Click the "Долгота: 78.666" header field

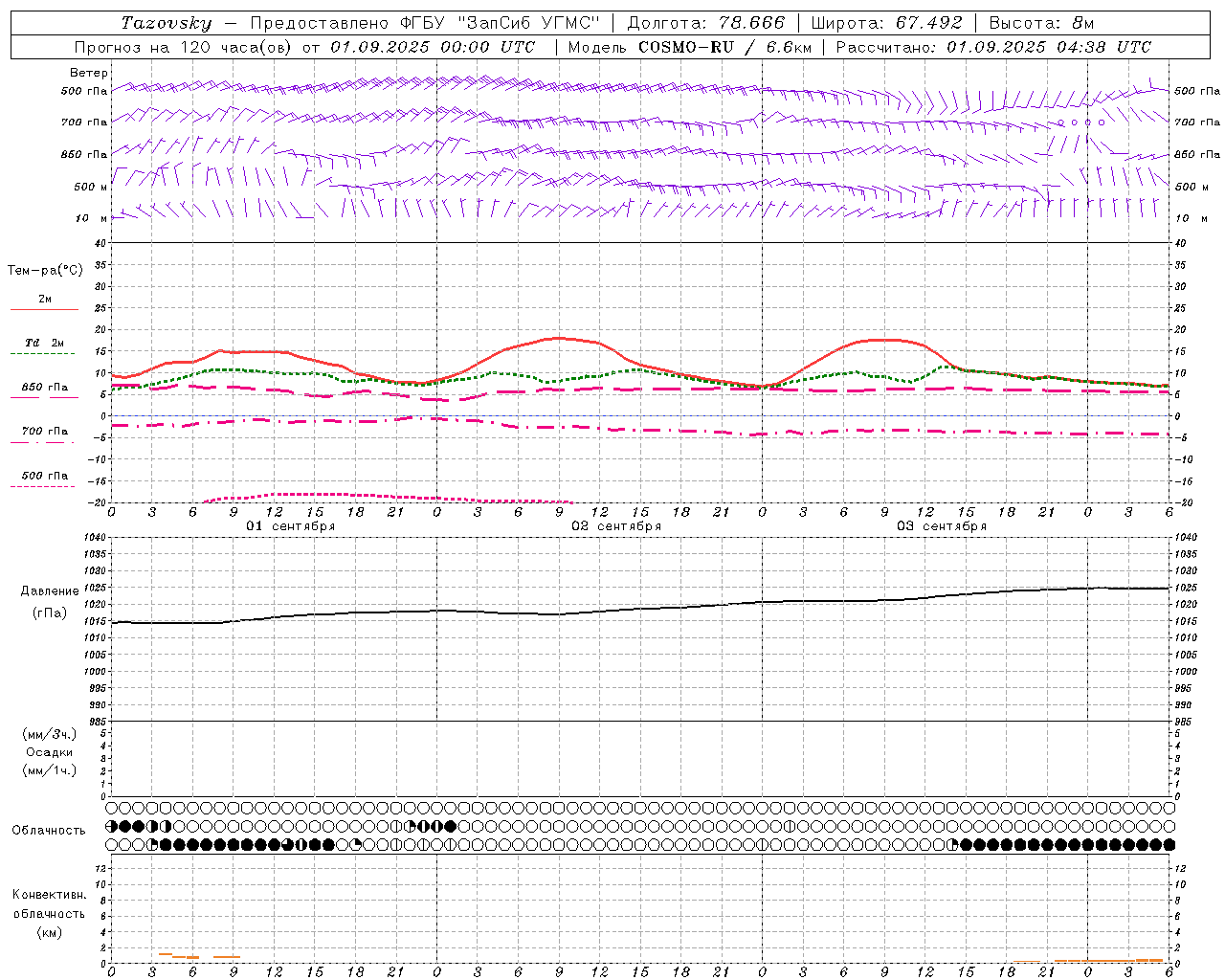point(706,23)
